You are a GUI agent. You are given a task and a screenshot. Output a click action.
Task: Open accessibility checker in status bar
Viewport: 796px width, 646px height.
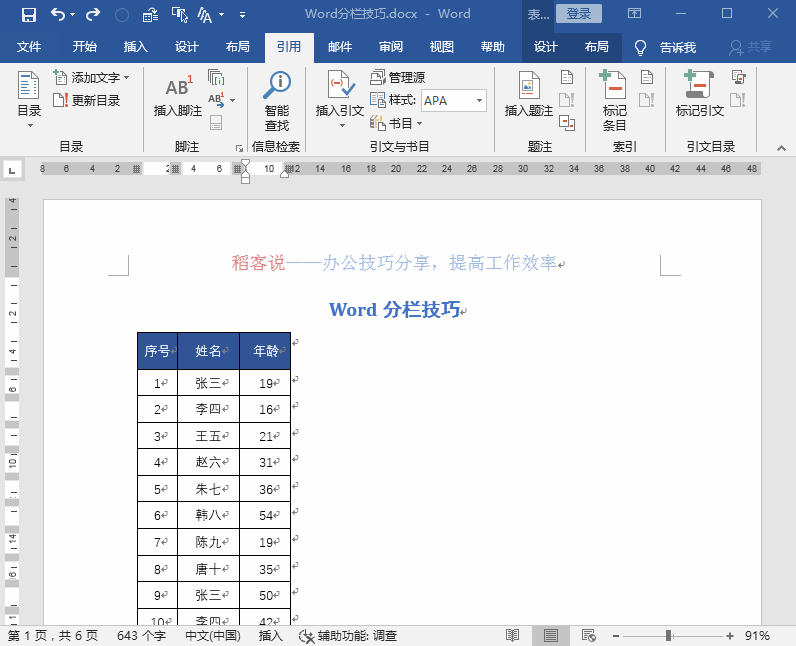pos(348,635)
